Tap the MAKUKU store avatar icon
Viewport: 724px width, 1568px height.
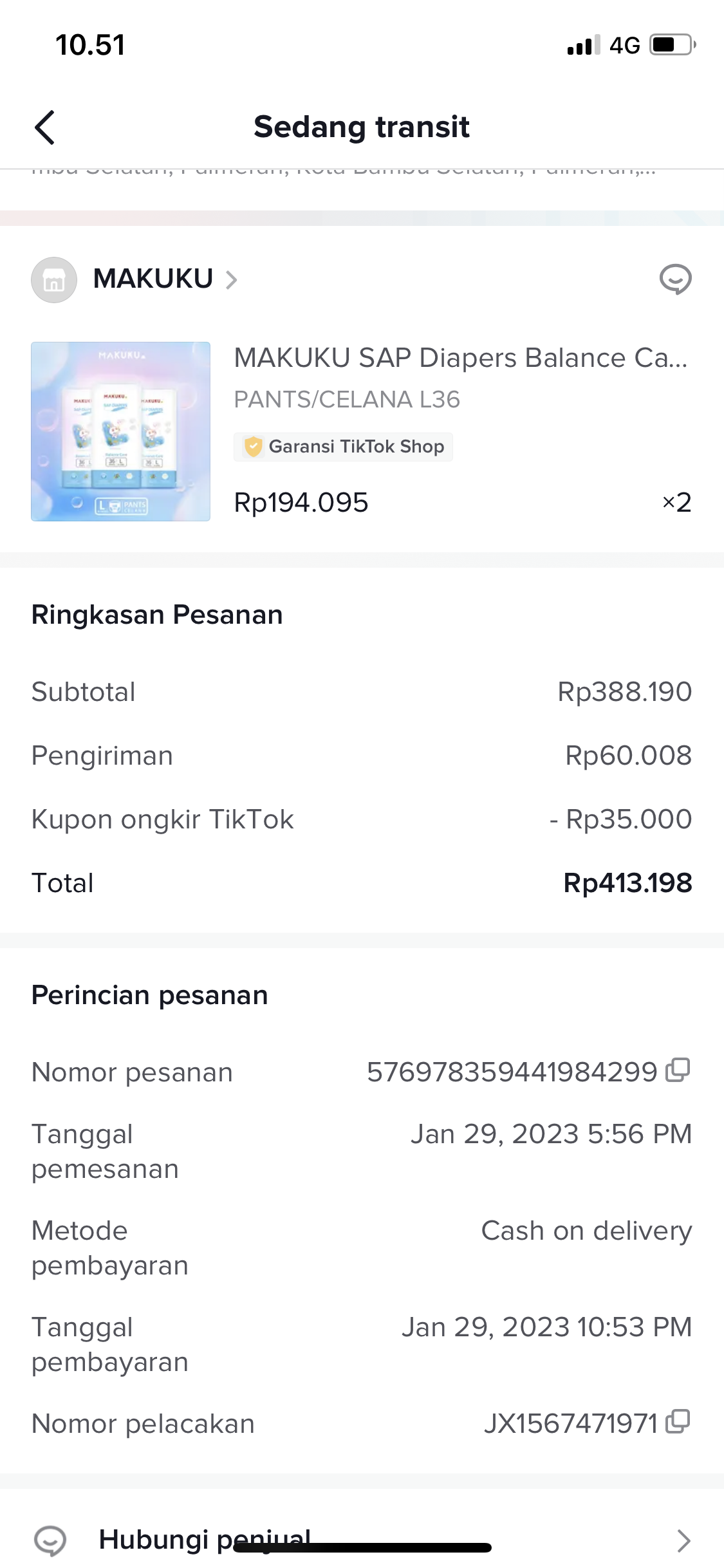click(54, 280)
